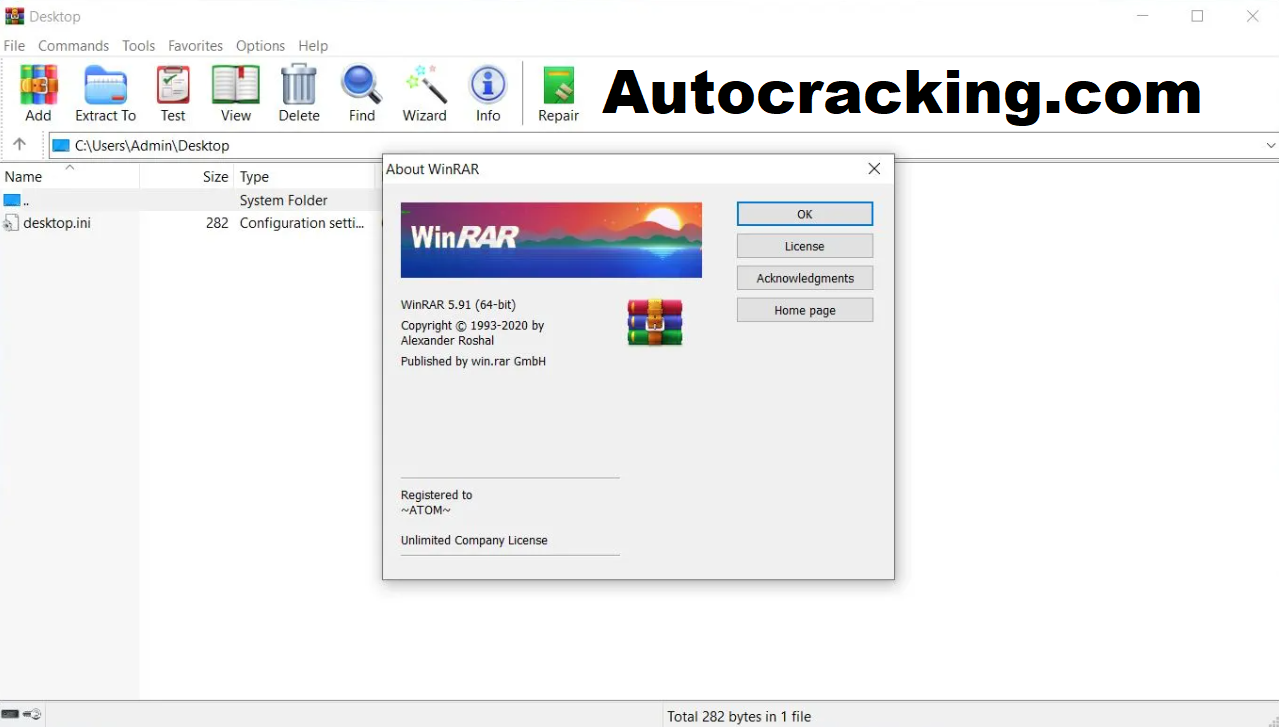The height and width of the screenshot is (727, 1279).
Task: Click the Extract To toolbar icon
Action: [105, 85]
